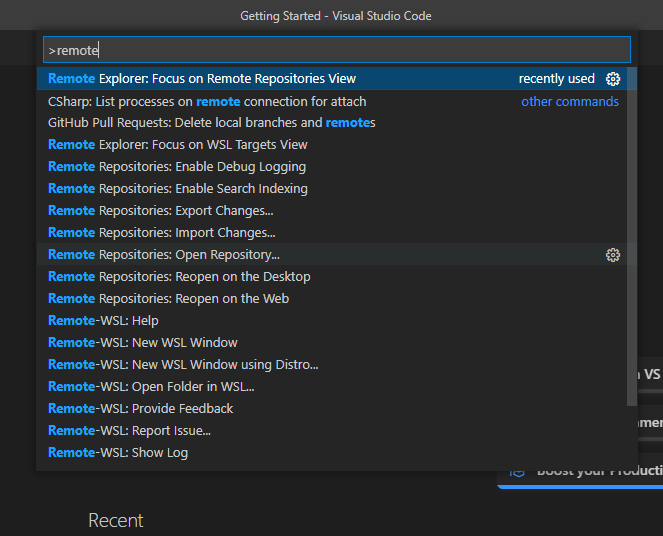Run the Remote-WSL: Help command
The image size is (663, 536).
tap(104, 321)
